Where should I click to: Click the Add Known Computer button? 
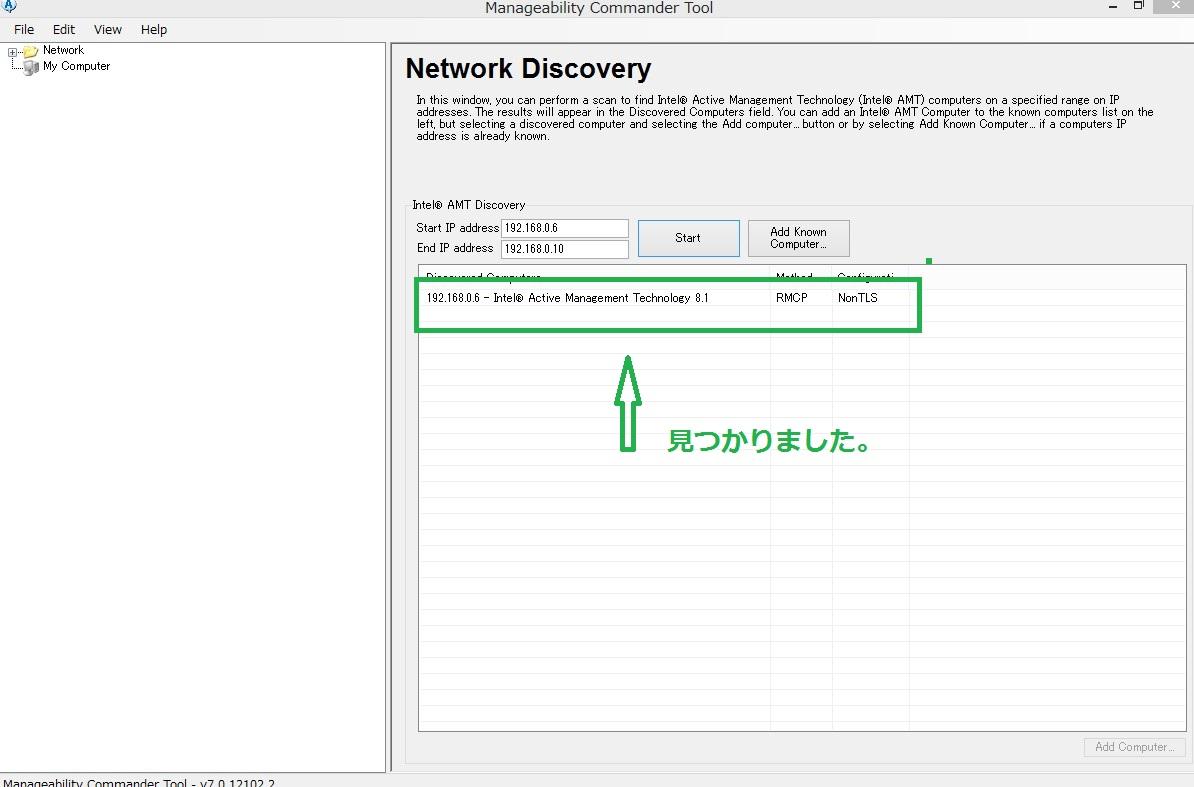click(799, 238)
